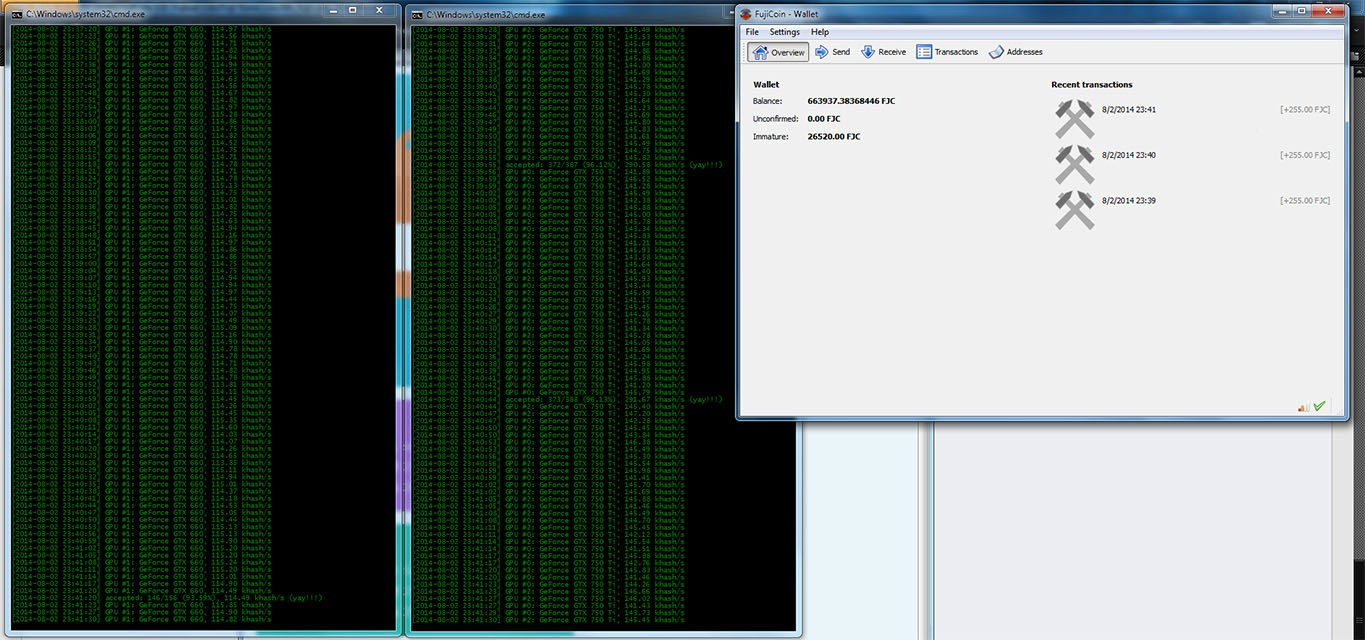
Task: Click the mining pickaxe icon for 23:40 transaction
Action: click(1075, 165)
